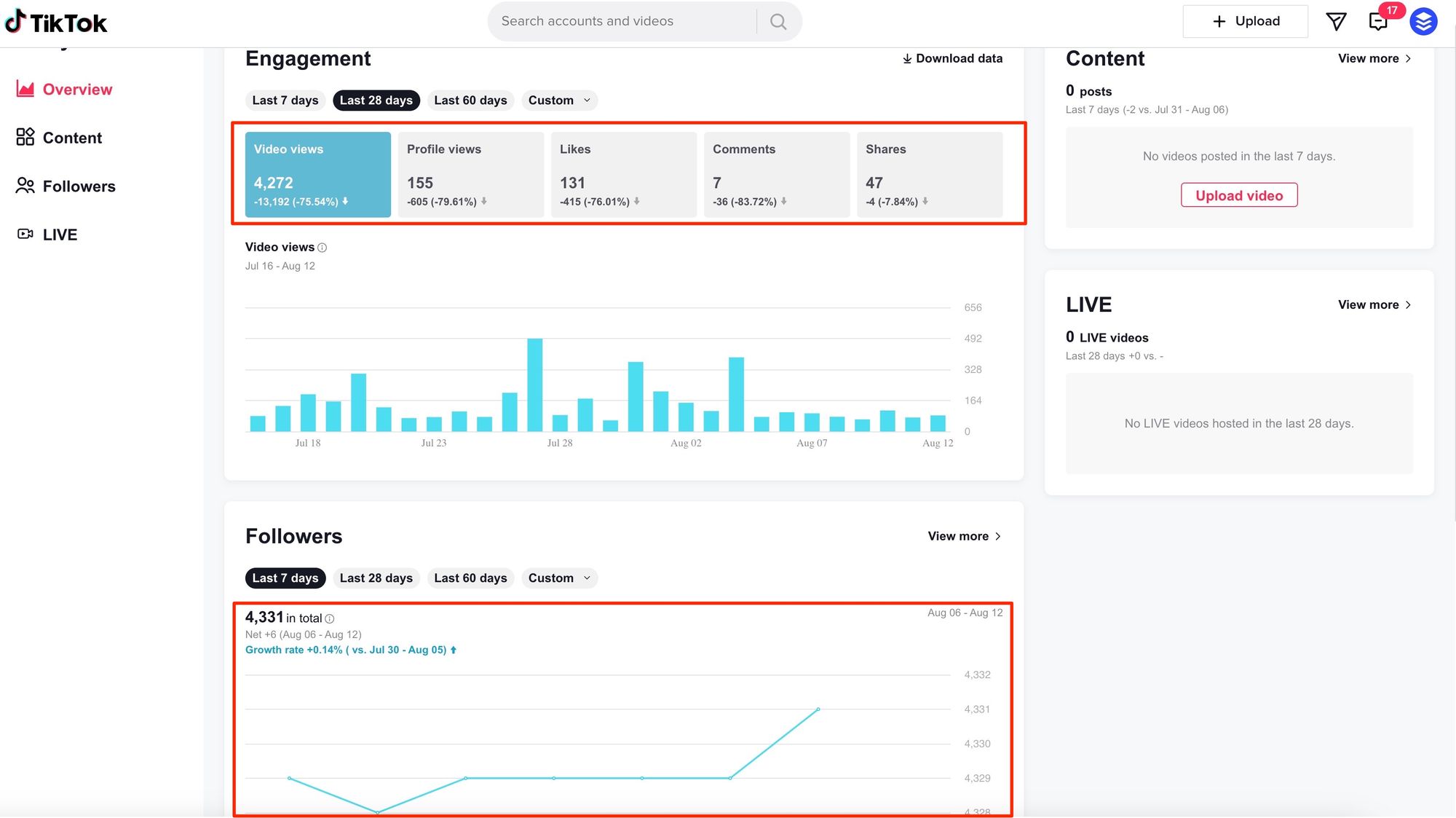The width and height of the screenshot is (1456, 818).
Task: Click the layers/stack icon top right
Action: (1423, 21)
